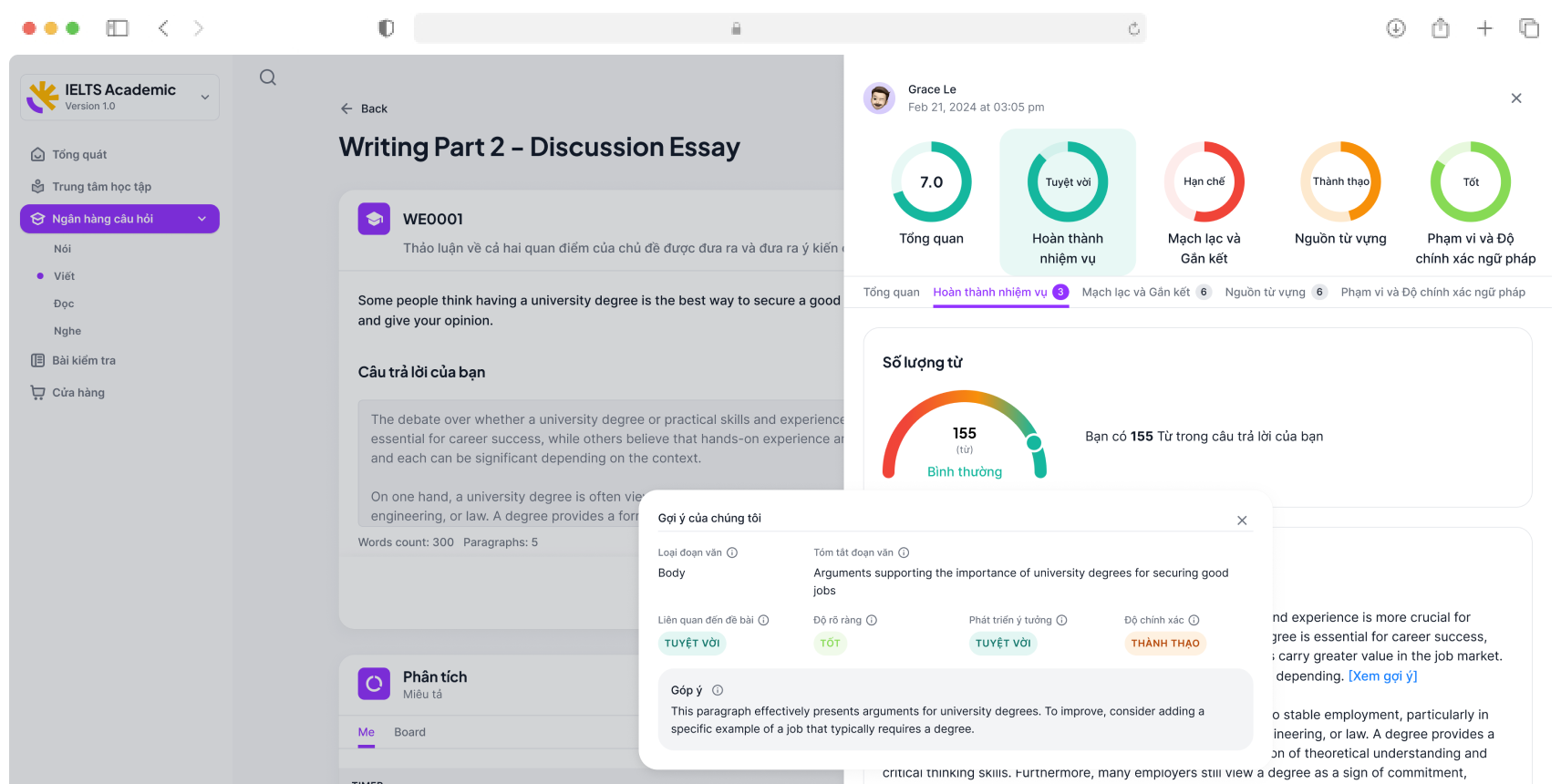Select Phạm vi và Độ chính xác ring

[1471, 181]
